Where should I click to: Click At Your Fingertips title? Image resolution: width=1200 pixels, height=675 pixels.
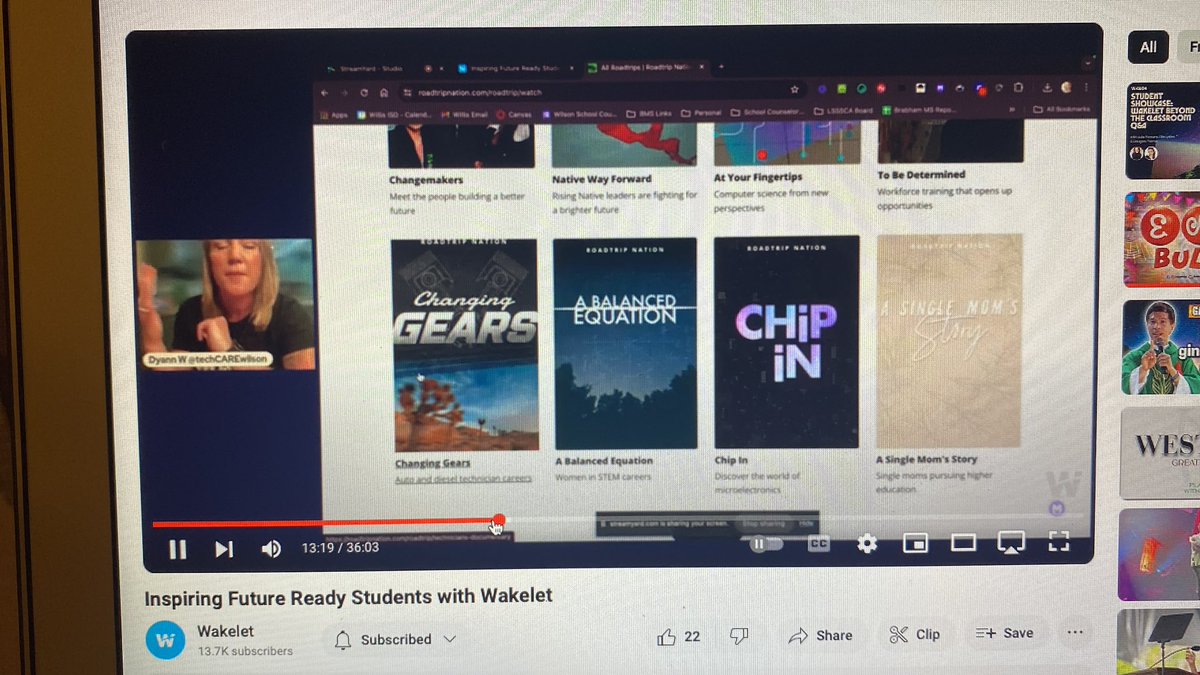[760, 177]
